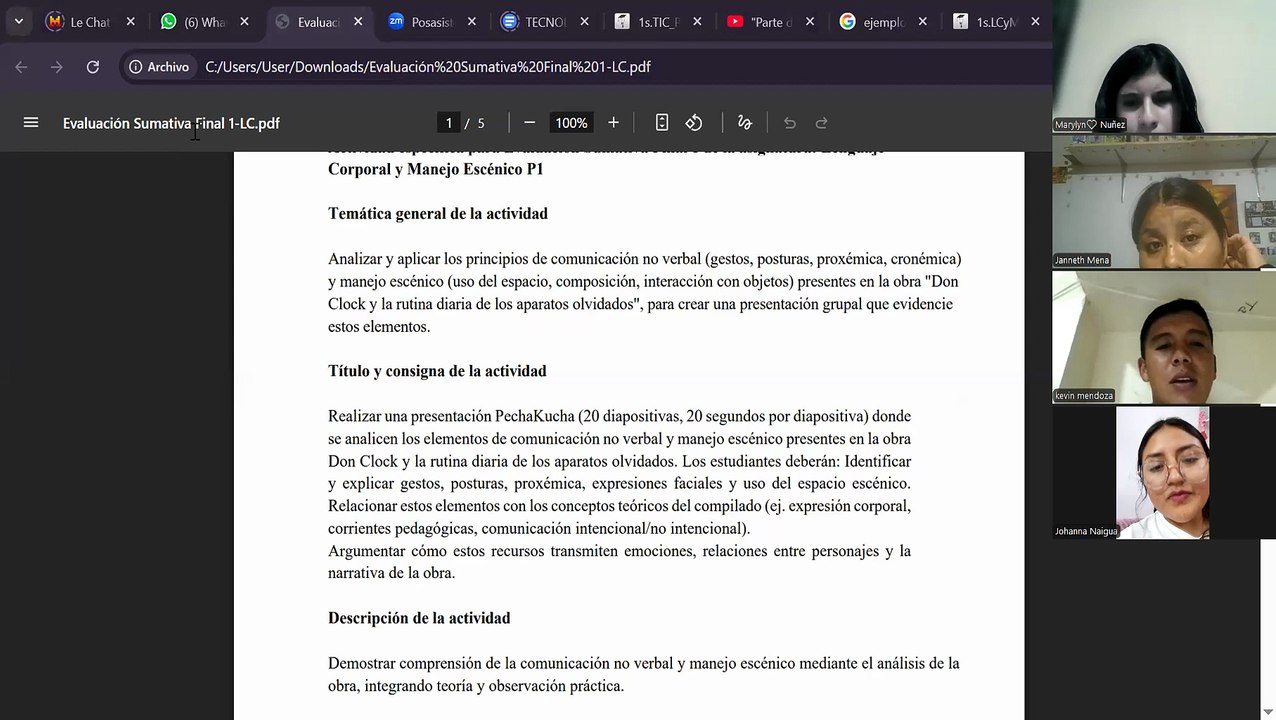Image resolution: width=1276 pixels, height=720 pixels.
Task: Toggle fit to page button
Action: click(662, 123)
